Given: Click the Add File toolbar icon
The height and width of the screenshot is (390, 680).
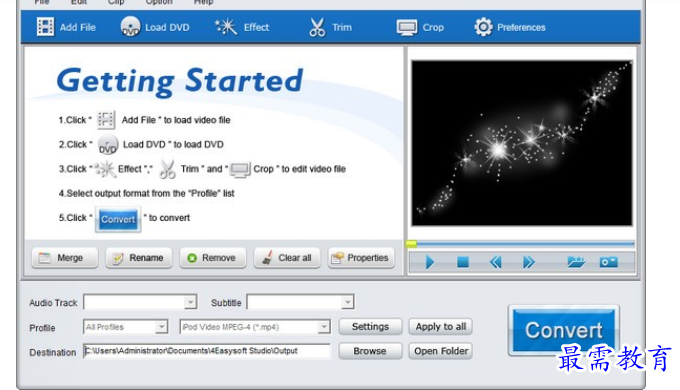Looking at the screenshot, I should 45,27.
